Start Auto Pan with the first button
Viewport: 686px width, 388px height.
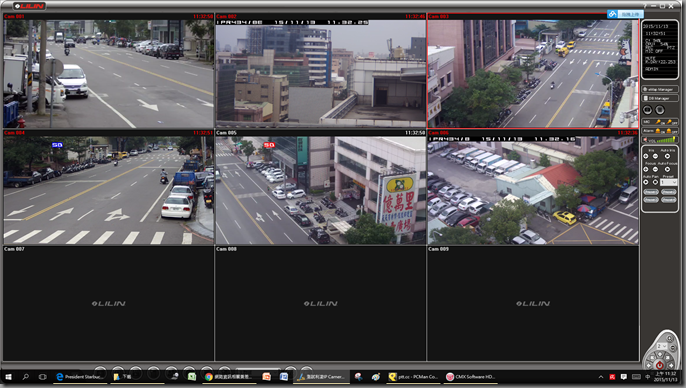(646, 182)
